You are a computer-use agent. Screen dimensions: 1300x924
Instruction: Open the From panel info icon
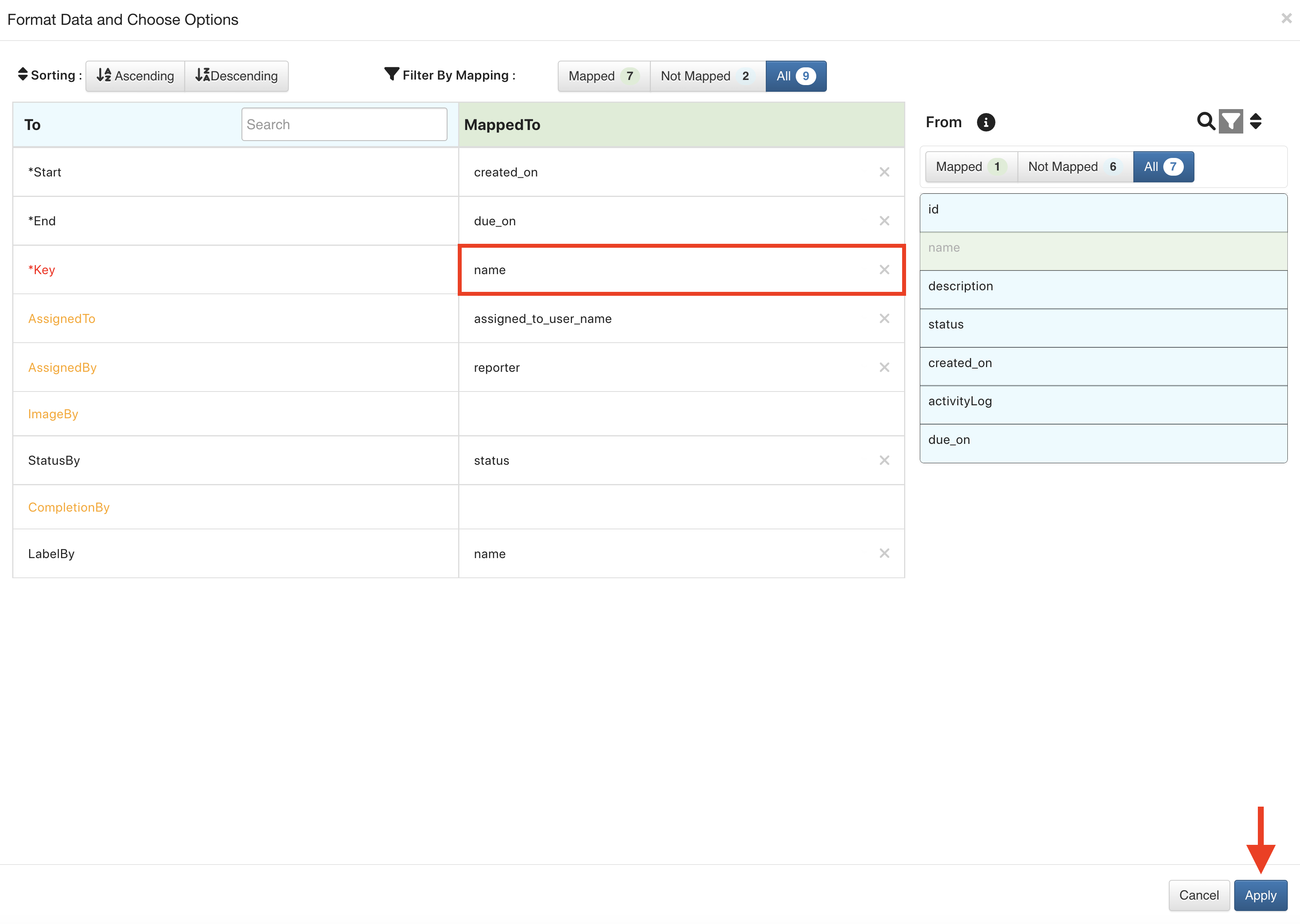pyautogui.click(x=986, y=122)
